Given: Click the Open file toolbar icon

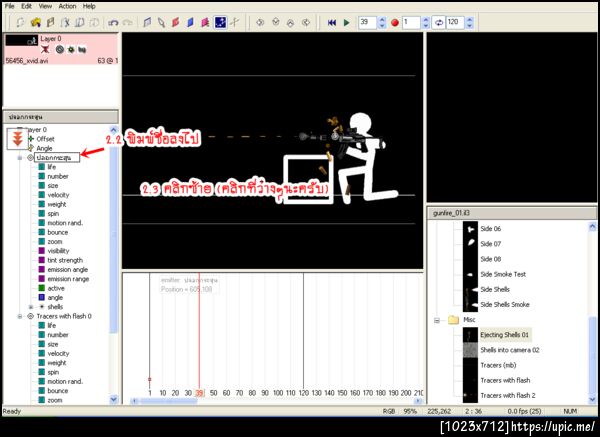Looking at the screenshot, I should click(x=36, y=23).
